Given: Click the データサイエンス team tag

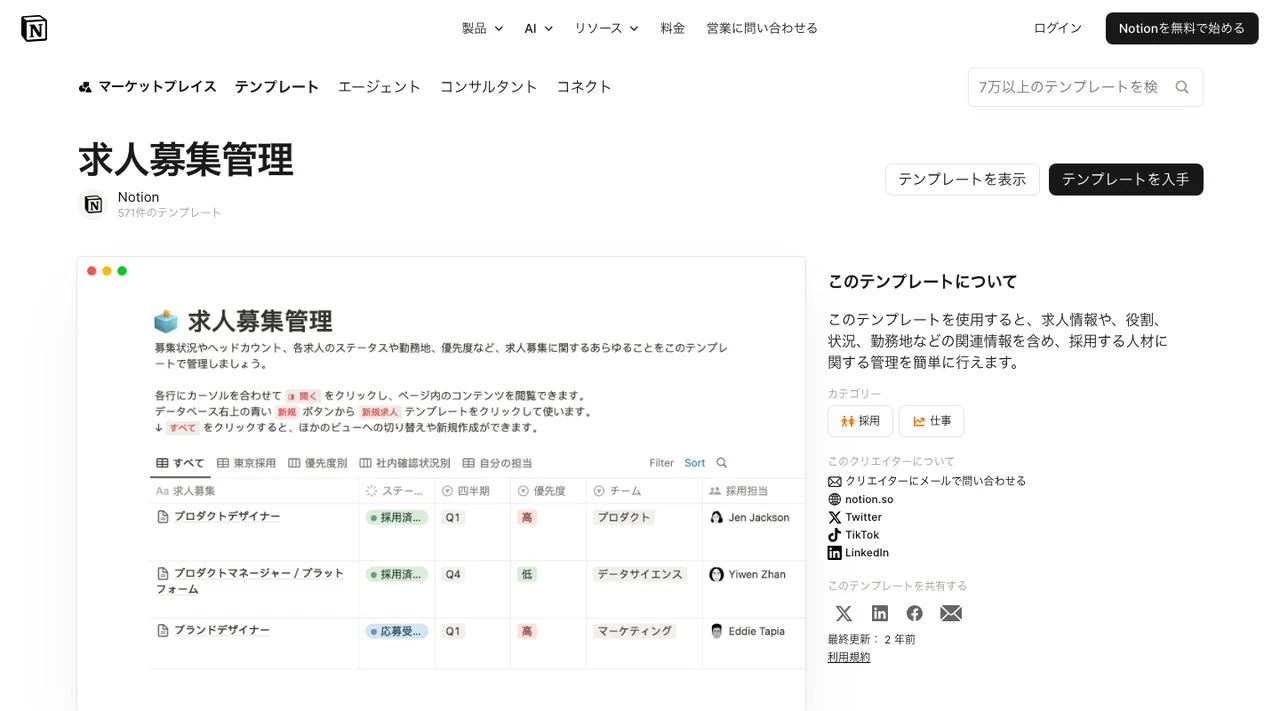Looking at the screenshot, I should click(x=640, y=574).
